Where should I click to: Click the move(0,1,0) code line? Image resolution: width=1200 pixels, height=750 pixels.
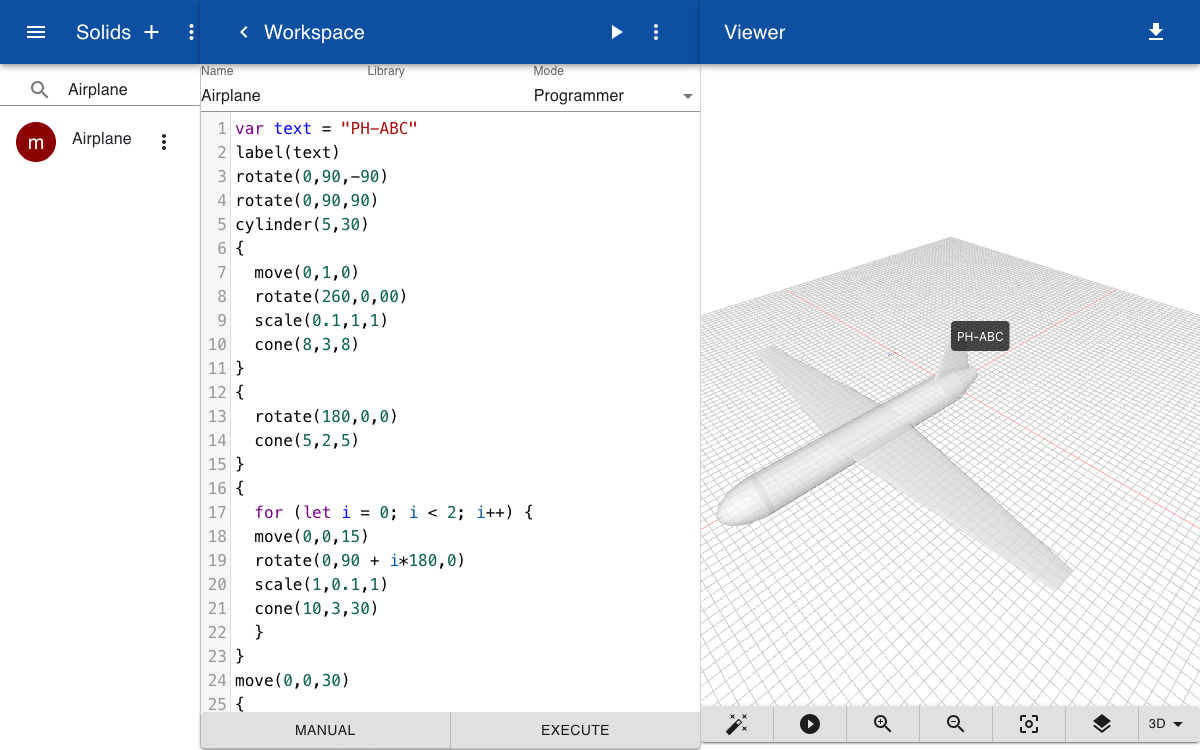(x=306, y=272)
